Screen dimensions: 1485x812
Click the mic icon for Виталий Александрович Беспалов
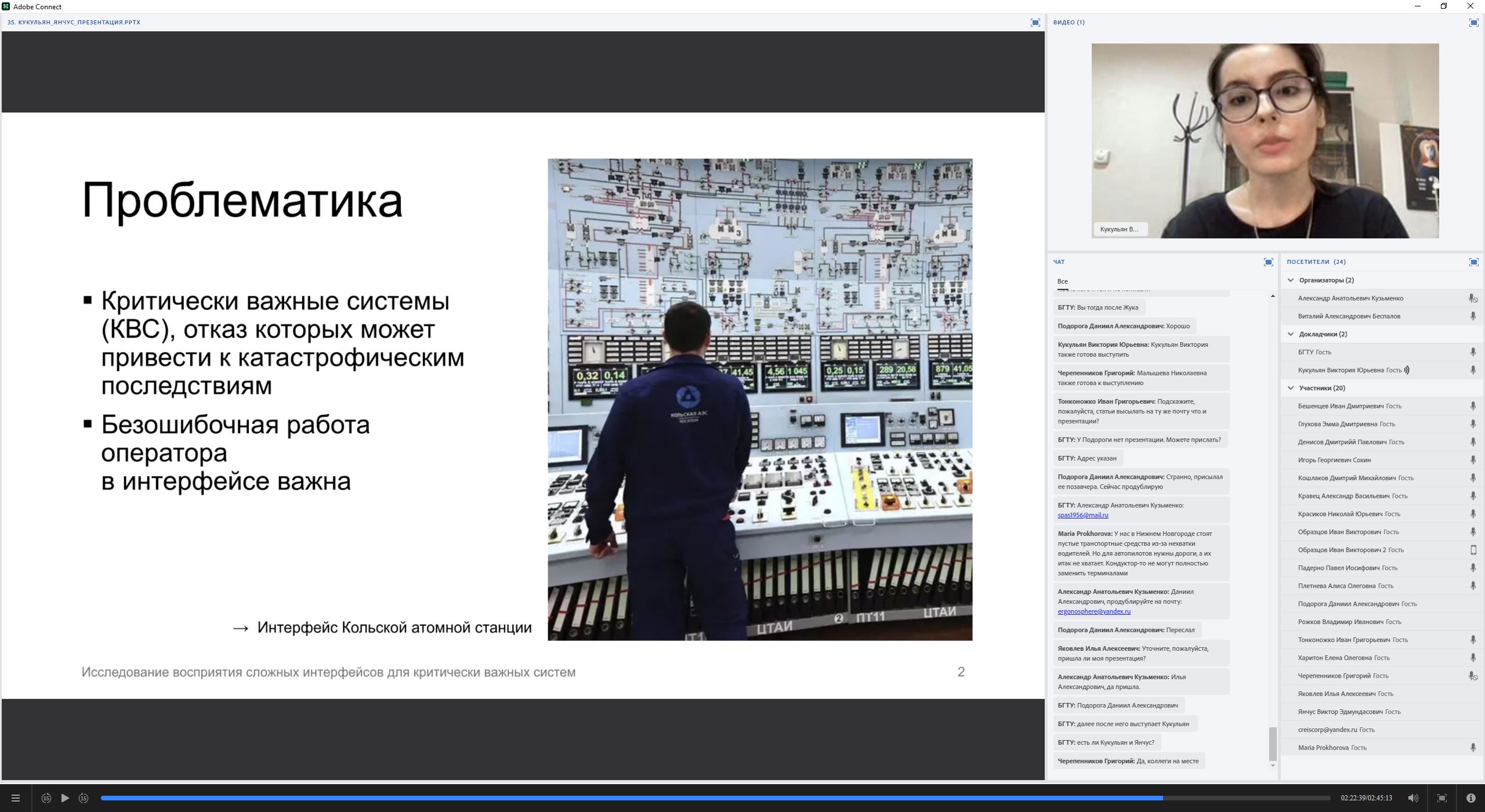click(x=1473, y=316)
